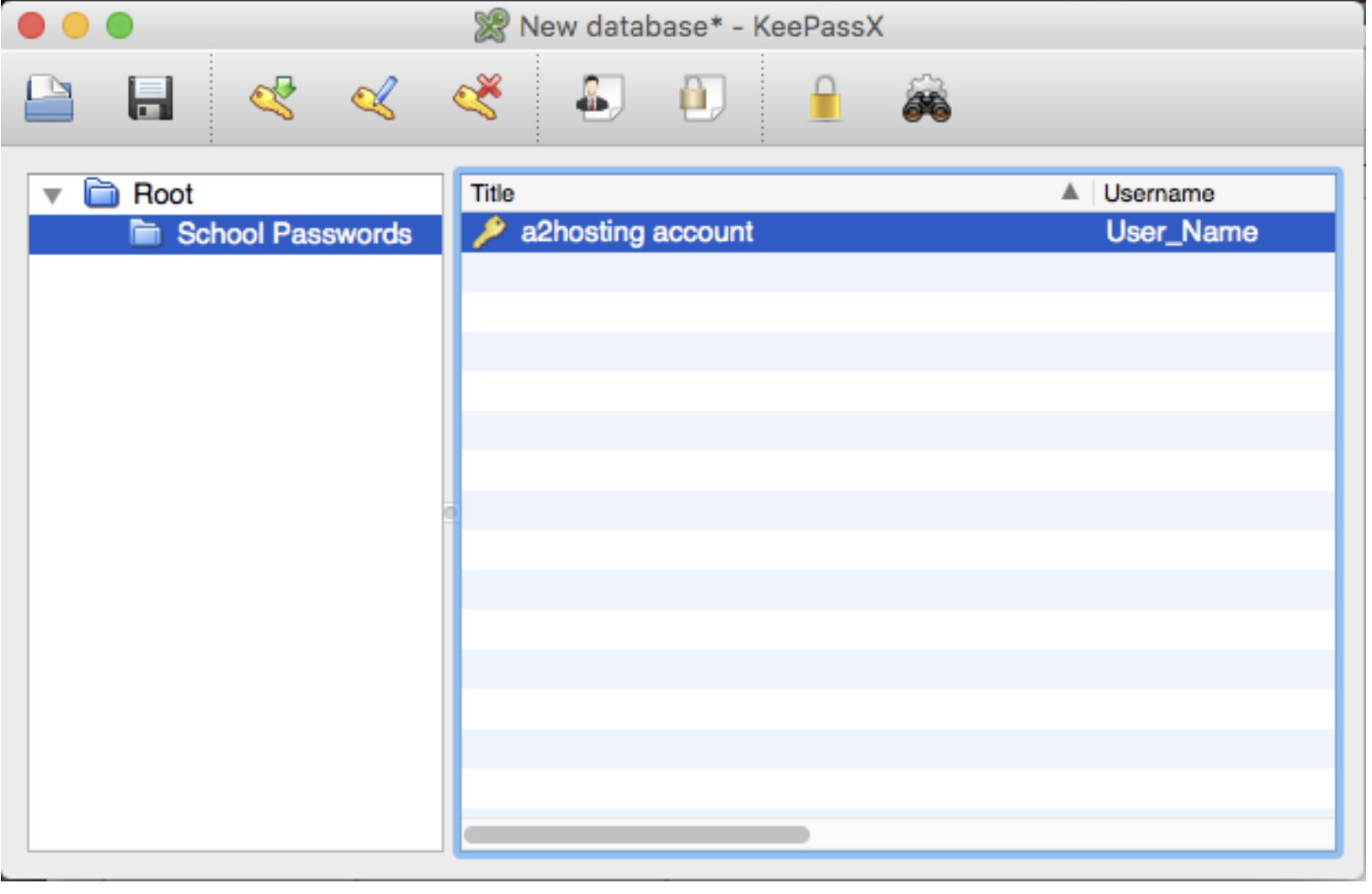Click the sort direction arrow in Title header

[1070, 193]
